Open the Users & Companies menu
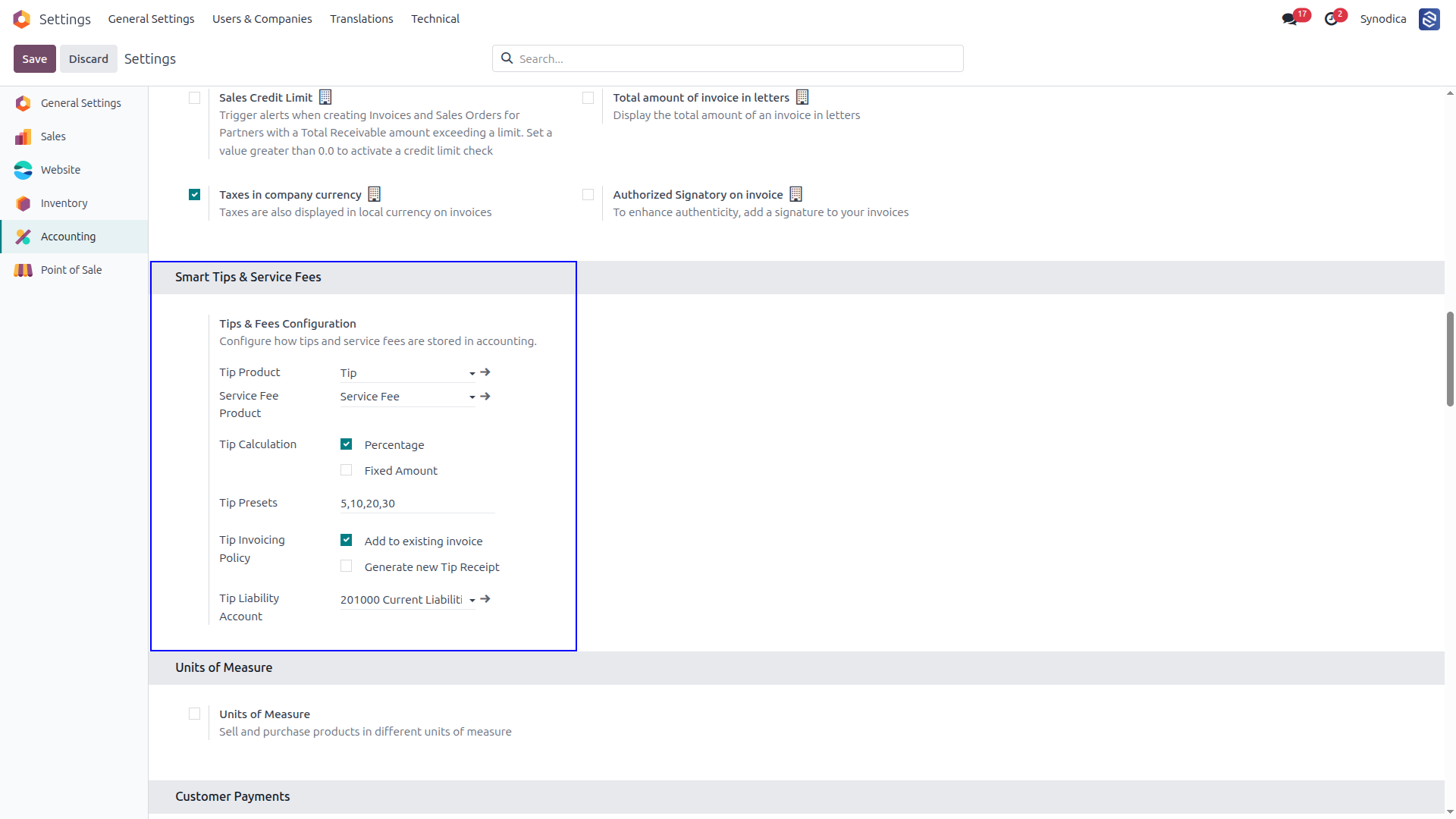 (262, 19)
